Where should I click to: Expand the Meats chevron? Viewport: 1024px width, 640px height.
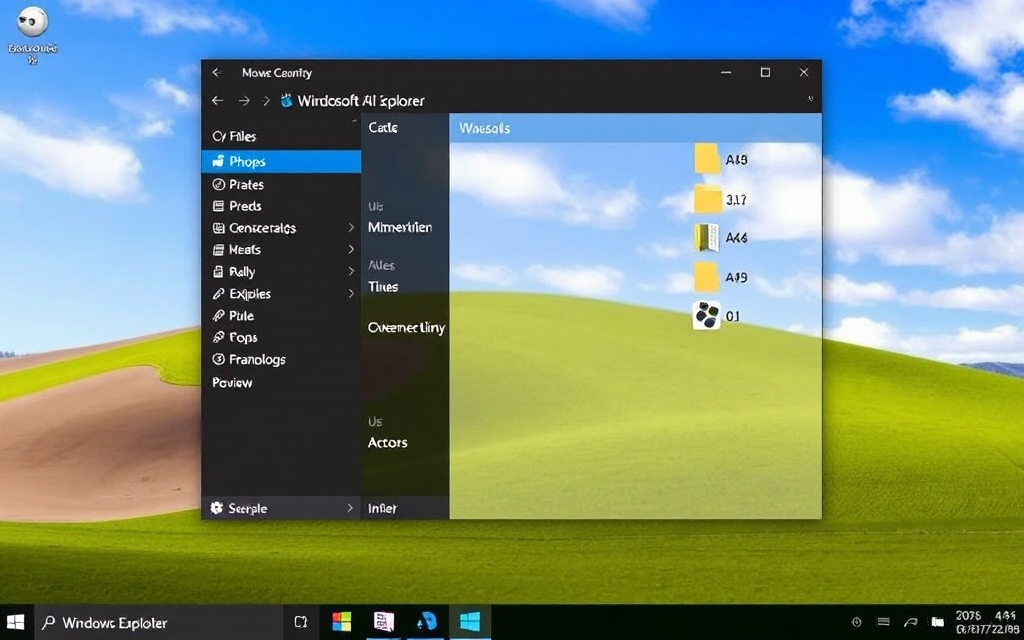point(351,249)
